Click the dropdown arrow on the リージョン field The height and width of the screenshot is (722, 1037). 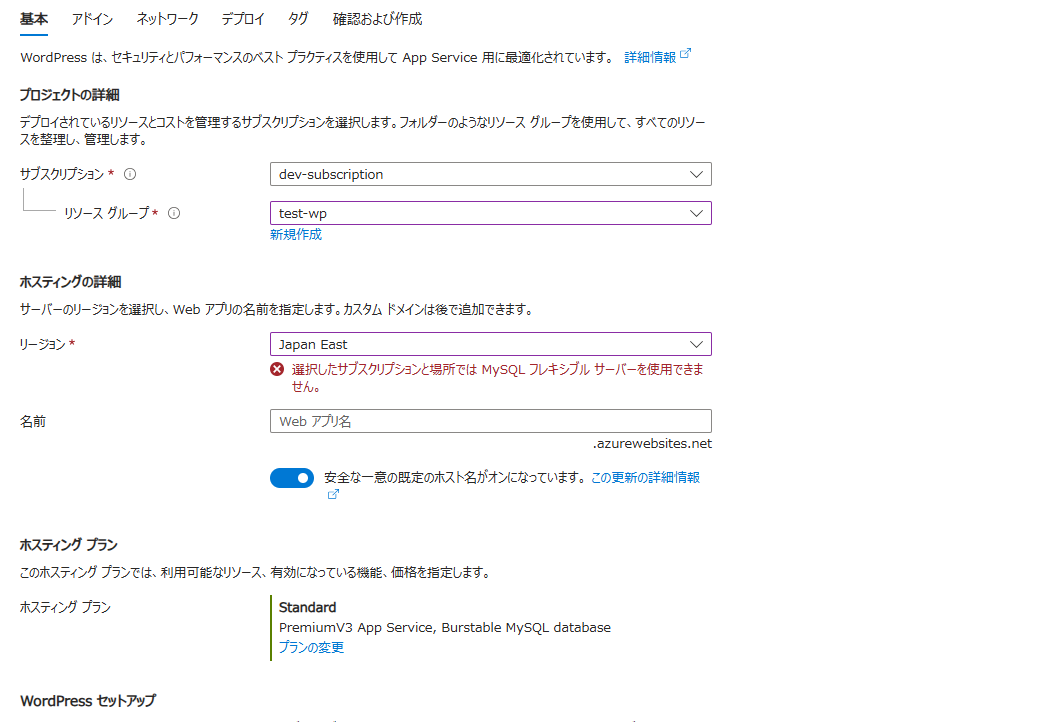tap(697, 343)
